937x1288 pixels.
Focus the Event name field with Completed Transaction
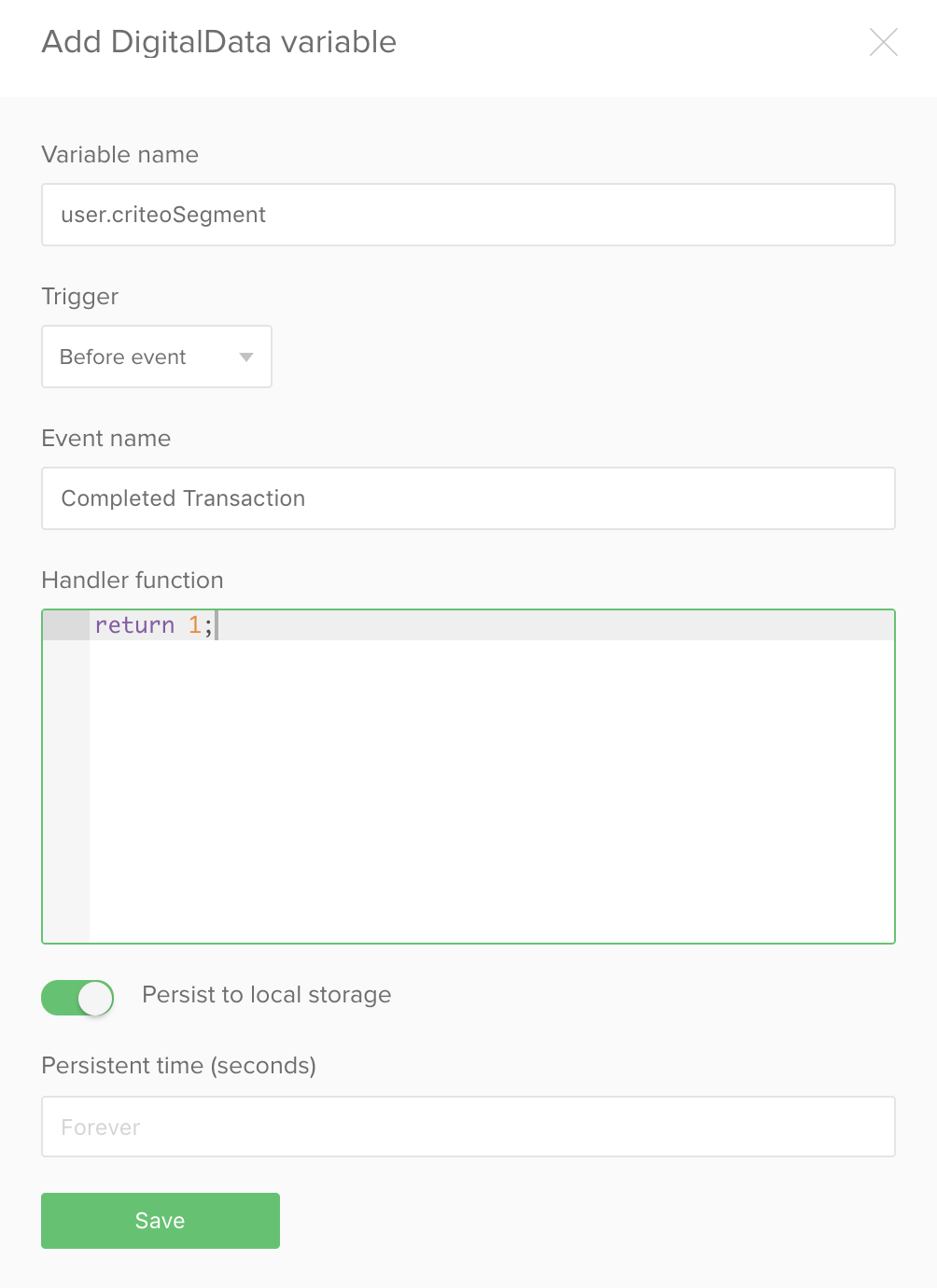[468, 498]
